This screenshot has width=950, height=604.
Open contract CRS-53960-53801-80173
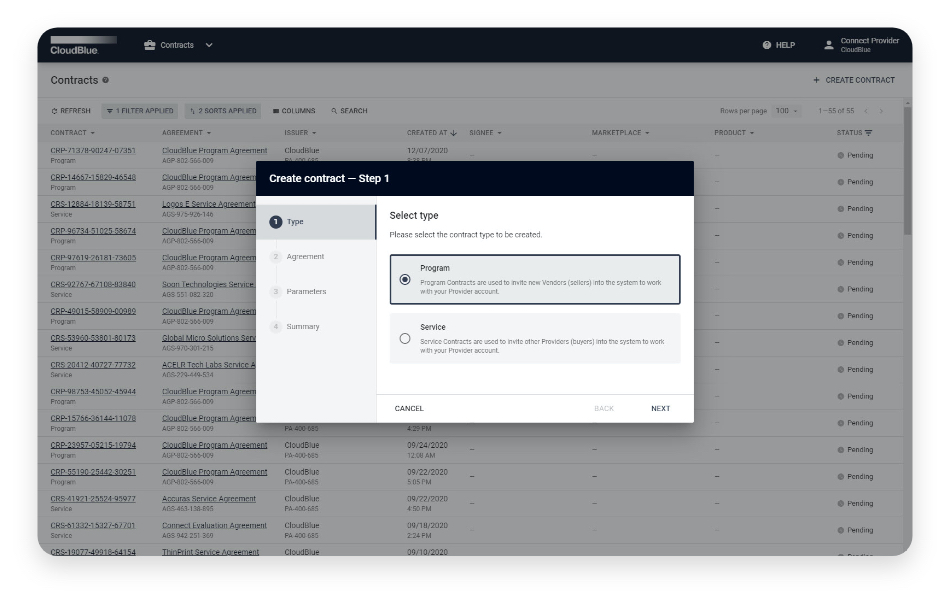pyautogui.click(x=93, y=338)
